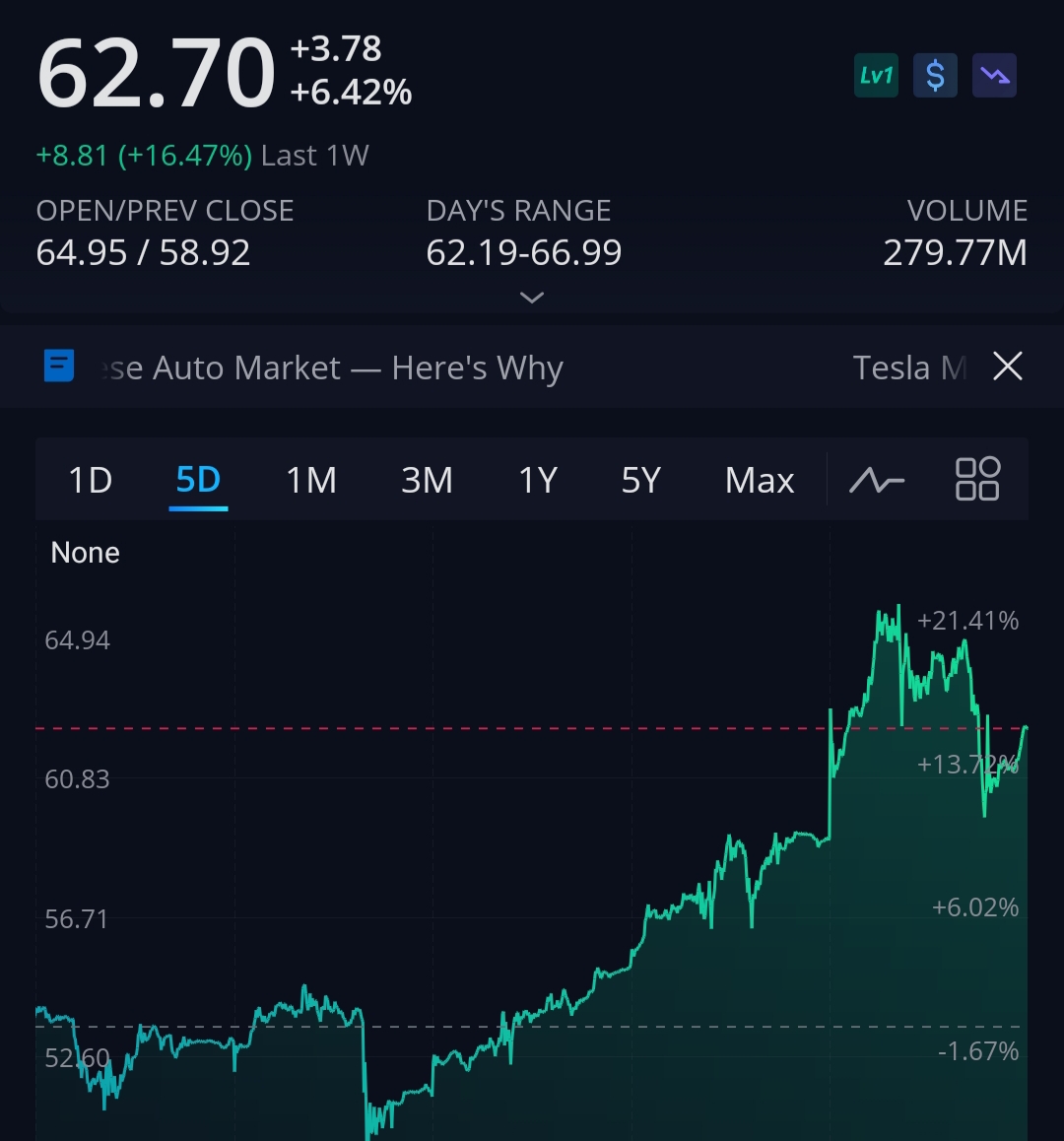Read the Auto Market news headline
The width and height of the screenshot is (1064, 1141).
click(335, 368)
